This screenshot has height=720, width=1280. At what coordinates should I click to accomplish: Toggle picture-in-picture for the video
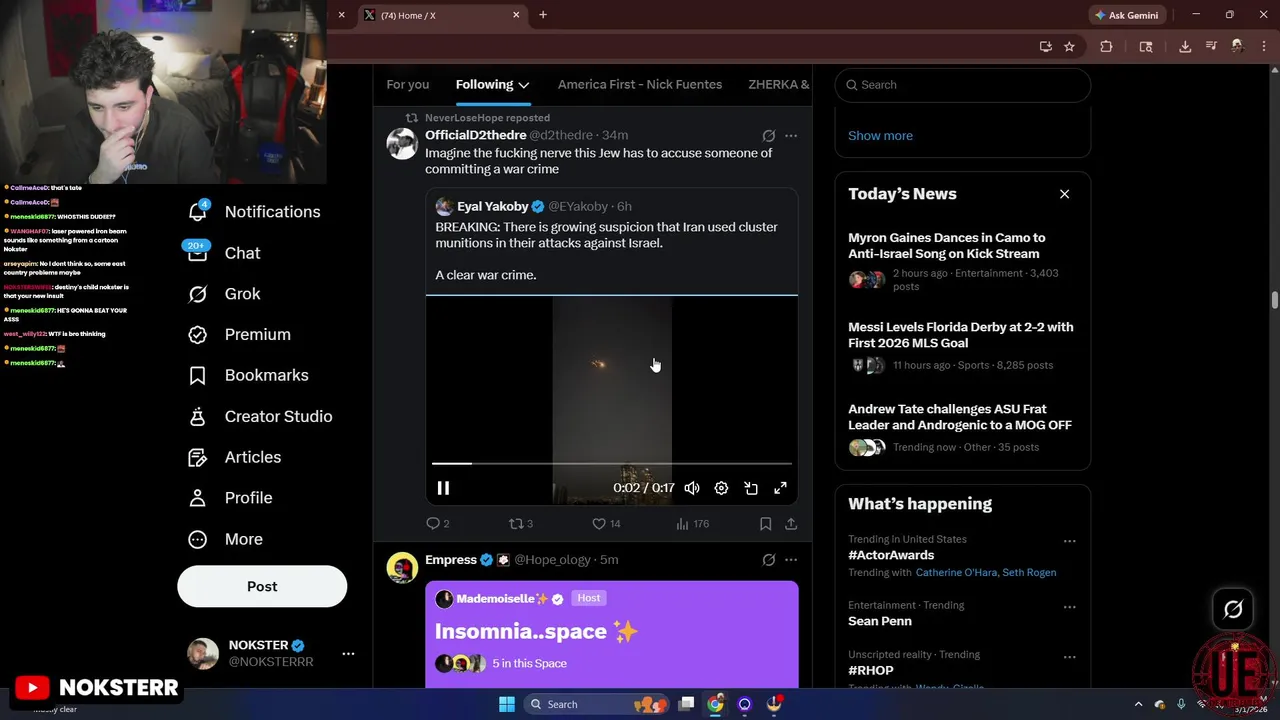click(751, 488)
